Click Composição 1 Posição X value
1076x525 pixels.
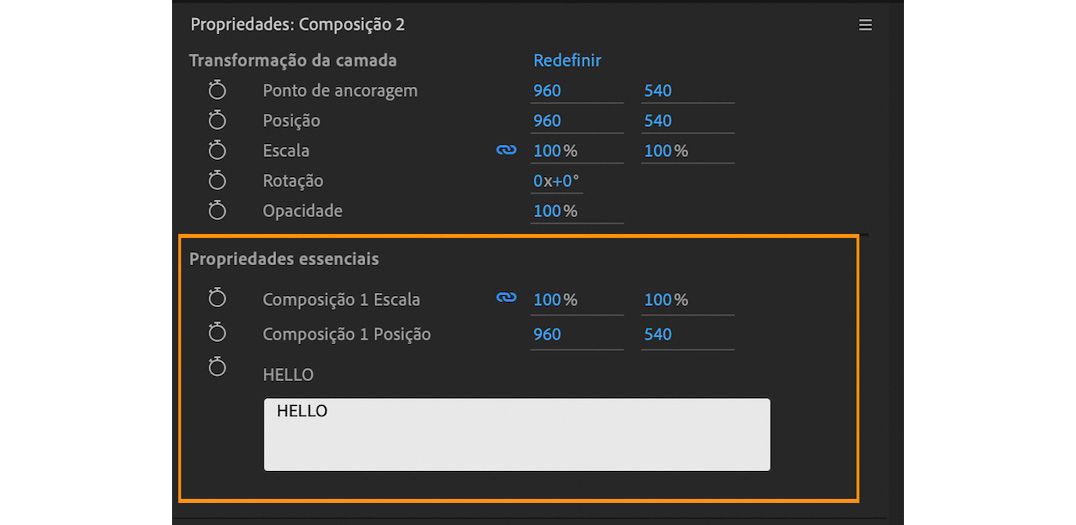pyautogui.click(x=547, y=334)
